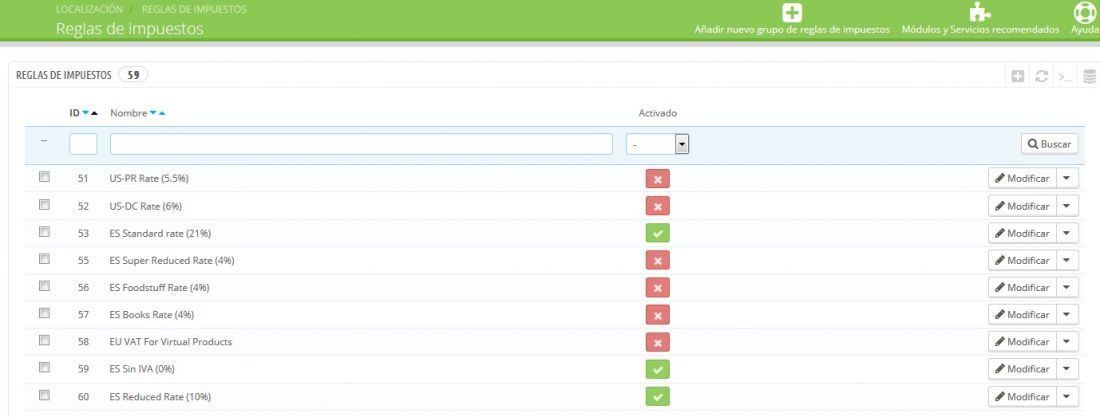Enable ES Books Rate (4%) status
The width and height of the screenshot is (1100, 417).
[x=657, y=315]
